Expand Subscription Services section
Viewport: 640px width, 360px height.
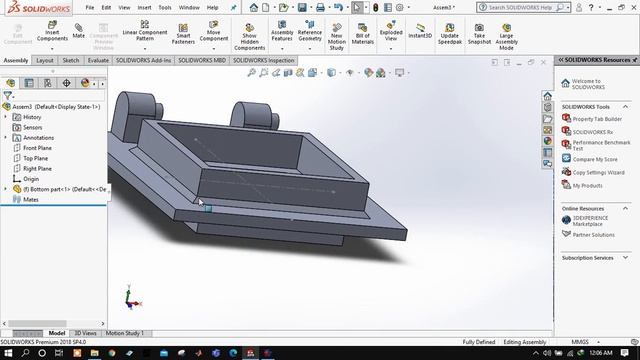coord(625,258)
